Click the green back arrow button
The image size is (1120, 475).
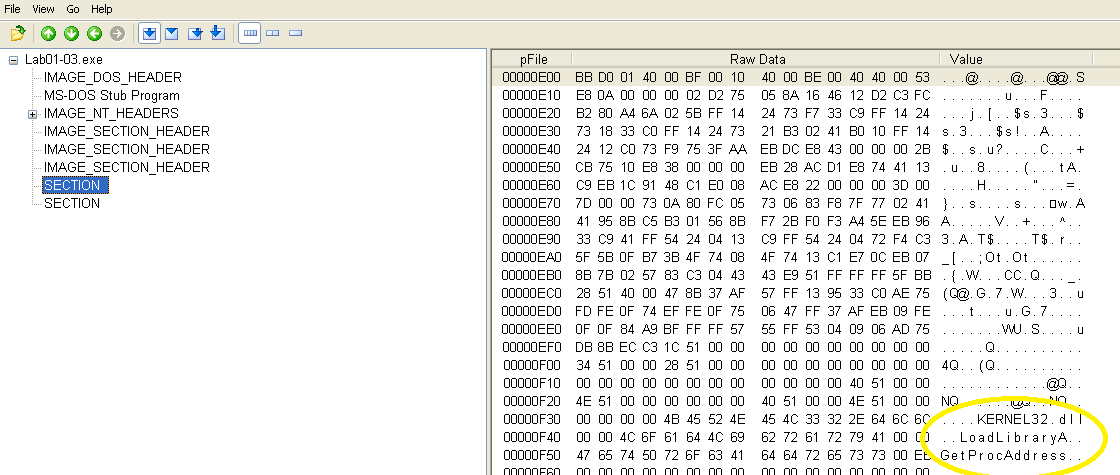(x=95, y=34)
